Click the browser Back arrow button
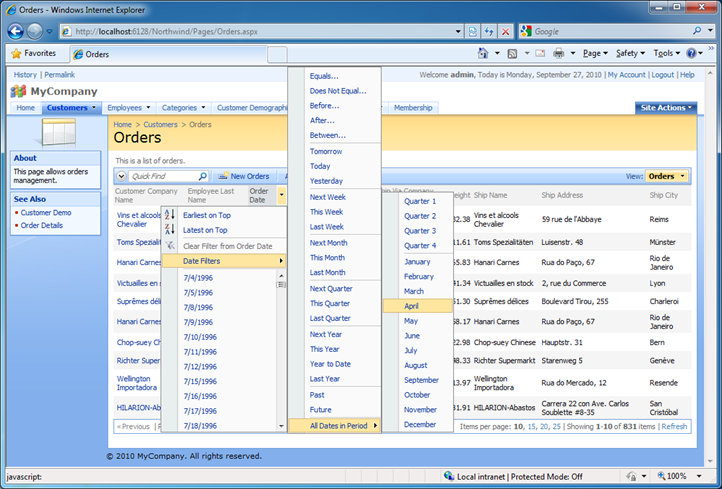Screen dimensions: 722x489 tap(17, 31)
